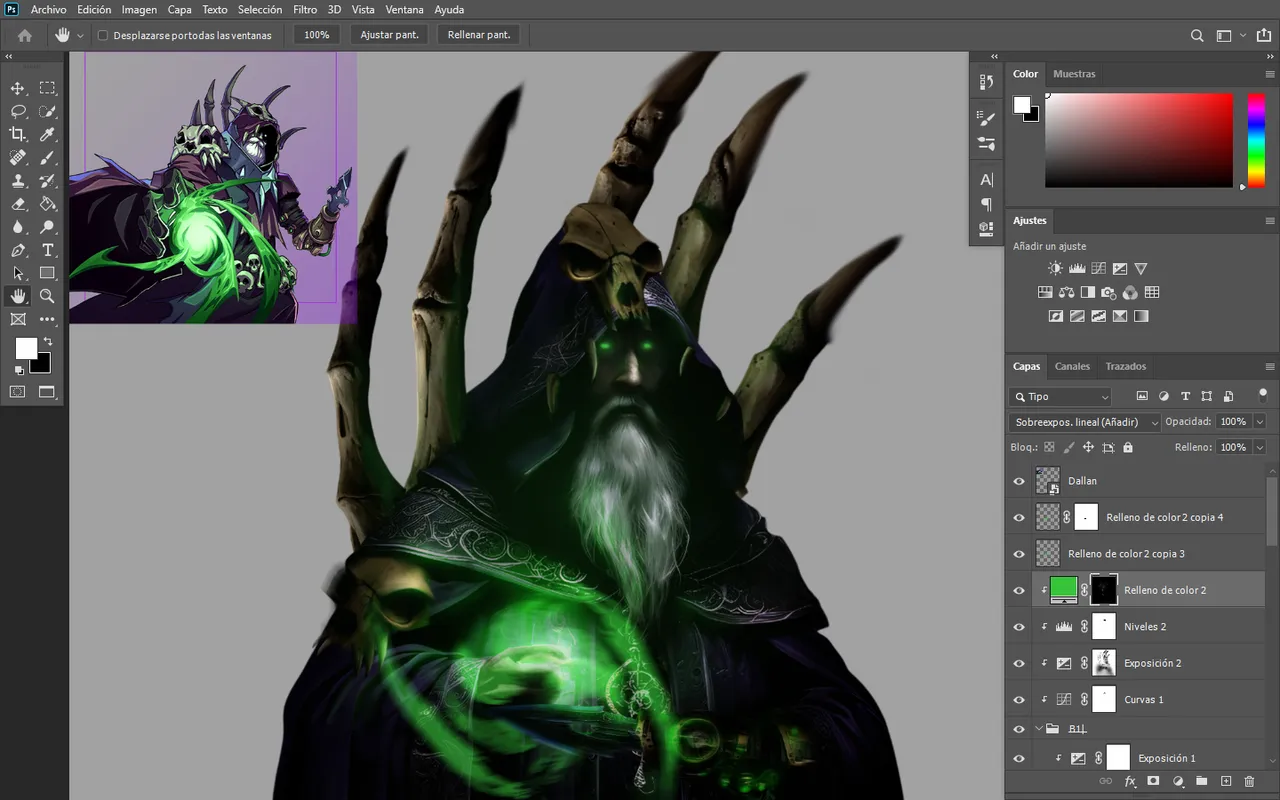The height and width of the screenshot is (800, 1280).
Task: Select the Spot Healing Brush tool
Action: click(18, 158)
